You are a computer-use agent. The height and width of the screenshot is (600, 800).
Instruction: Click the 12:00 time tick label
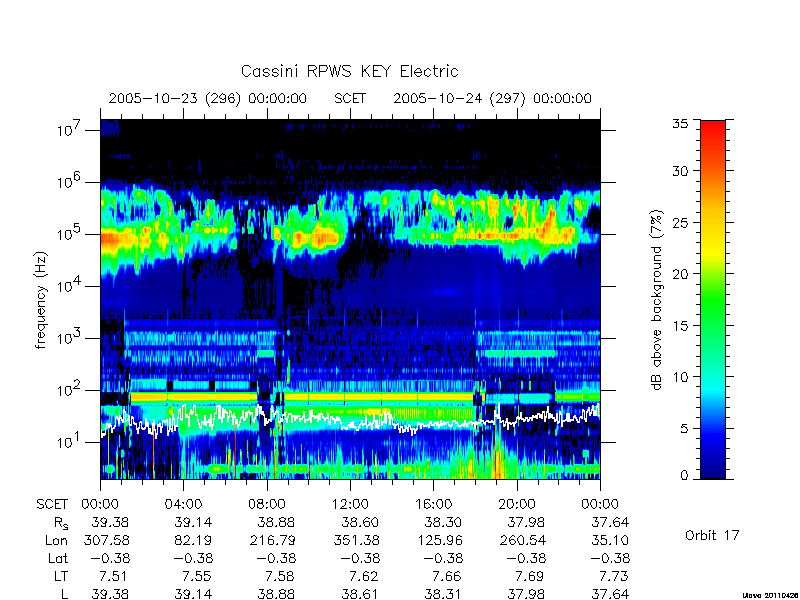pos(350,504)
